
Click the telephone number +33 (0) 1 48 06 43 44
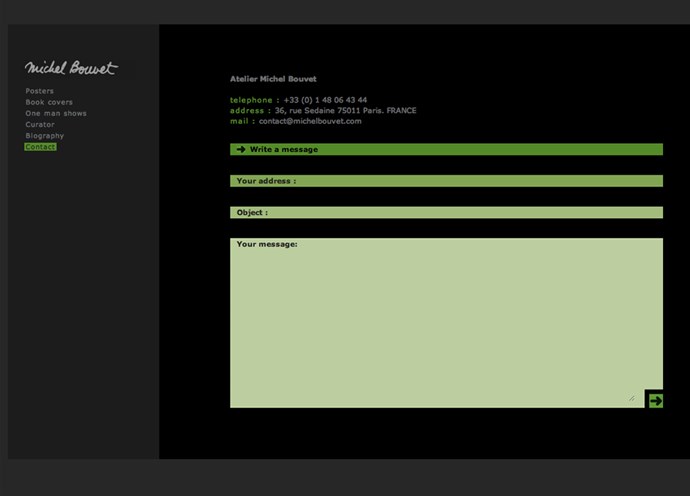point(325,100)
